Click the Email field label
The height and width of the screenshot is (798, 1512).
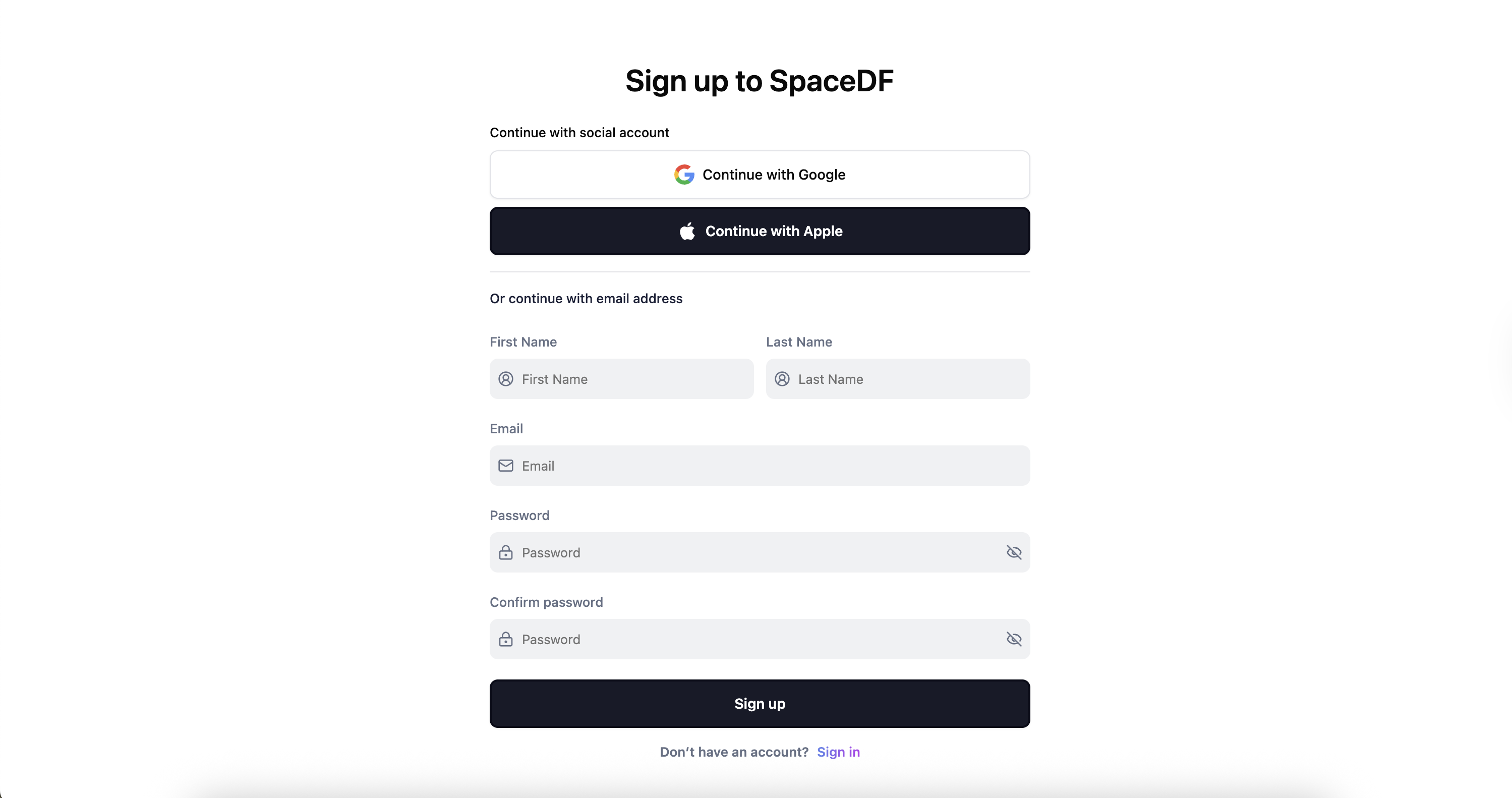[x=506, y=429]
